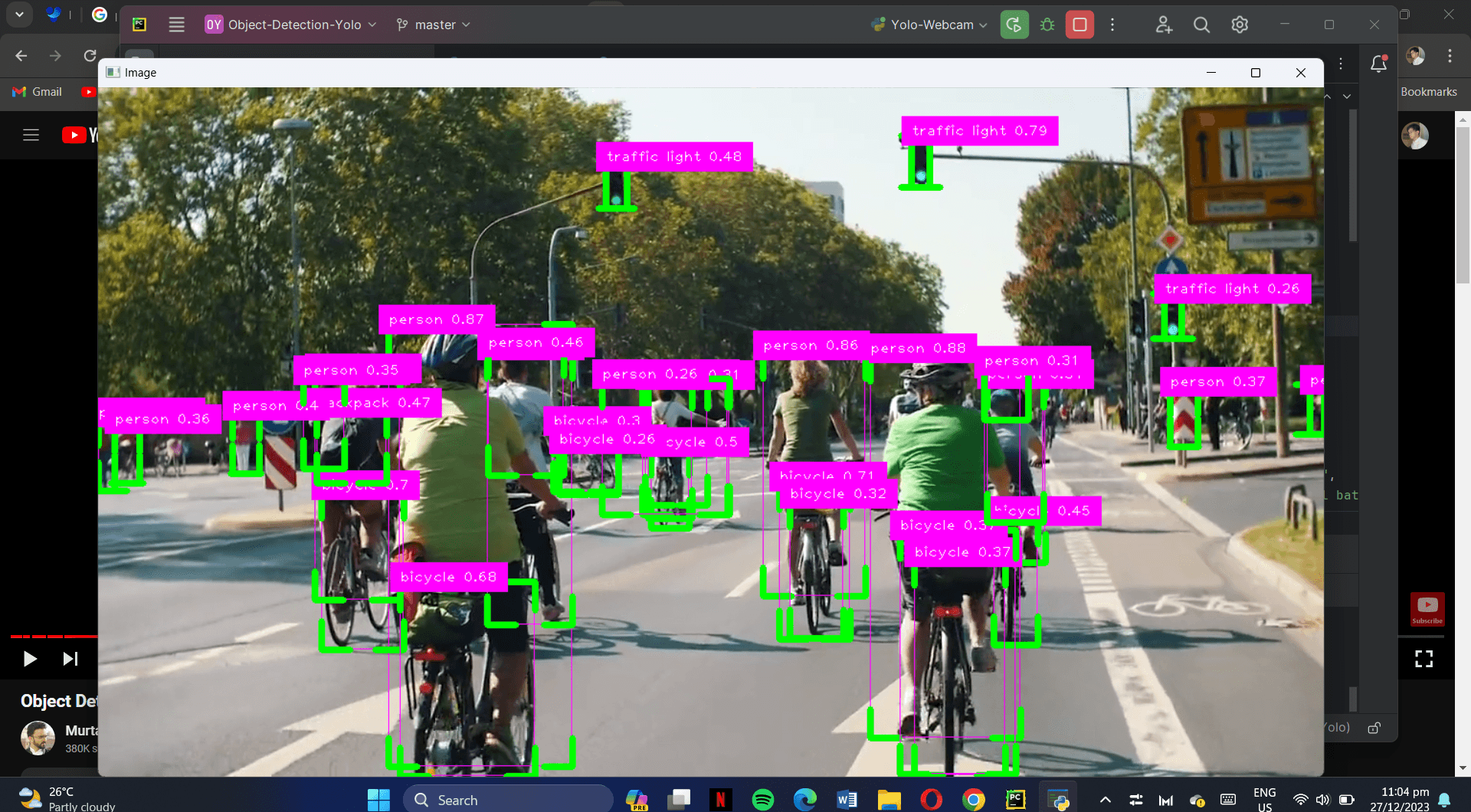Enter fullscreen on the YouTube player
This screenshot has height=812, width=1471.
[1423, 659]
